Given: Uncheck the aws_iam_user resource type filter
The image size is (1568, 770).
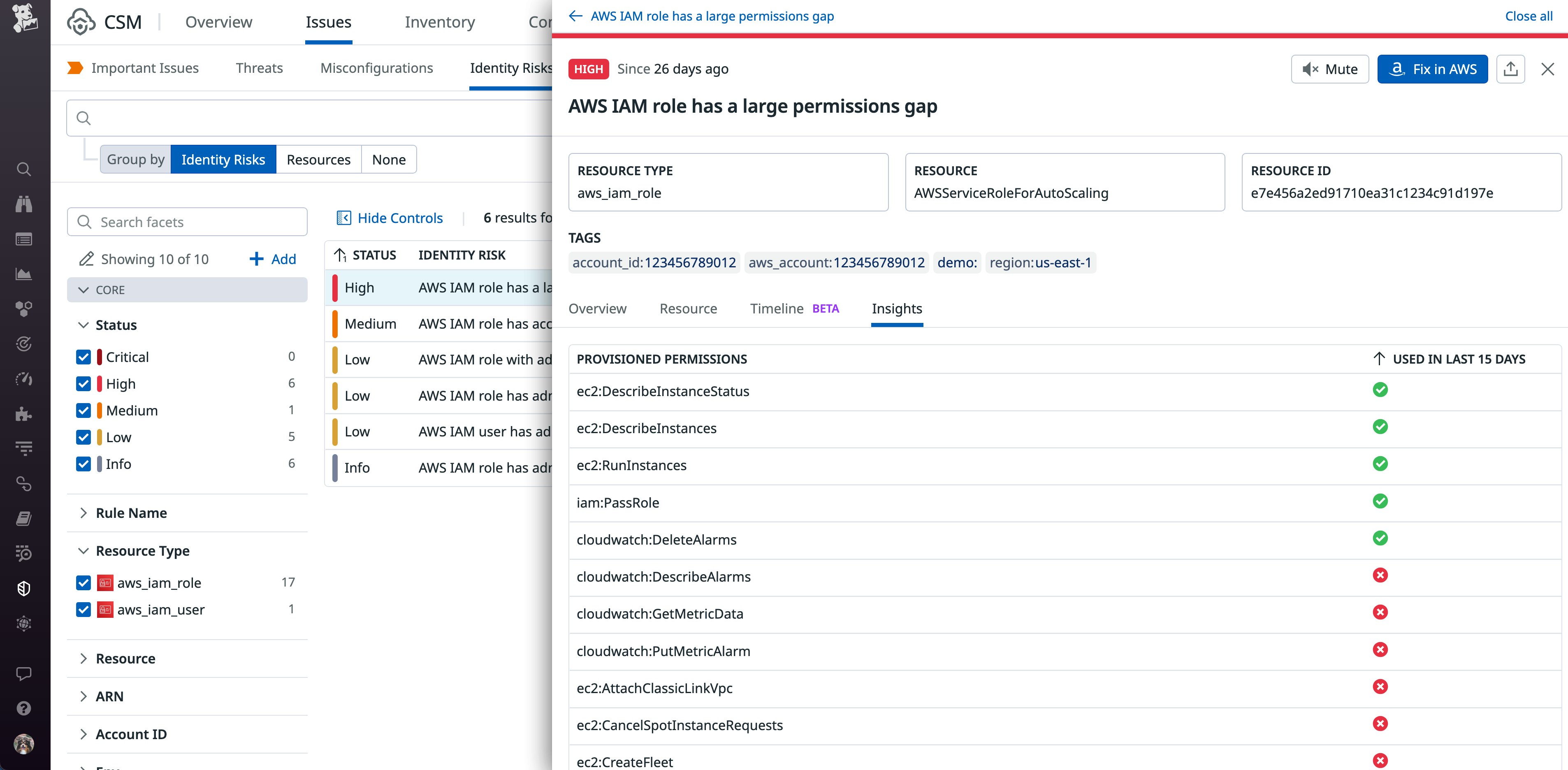Looking at the screenshot, I should coord(84,609).
